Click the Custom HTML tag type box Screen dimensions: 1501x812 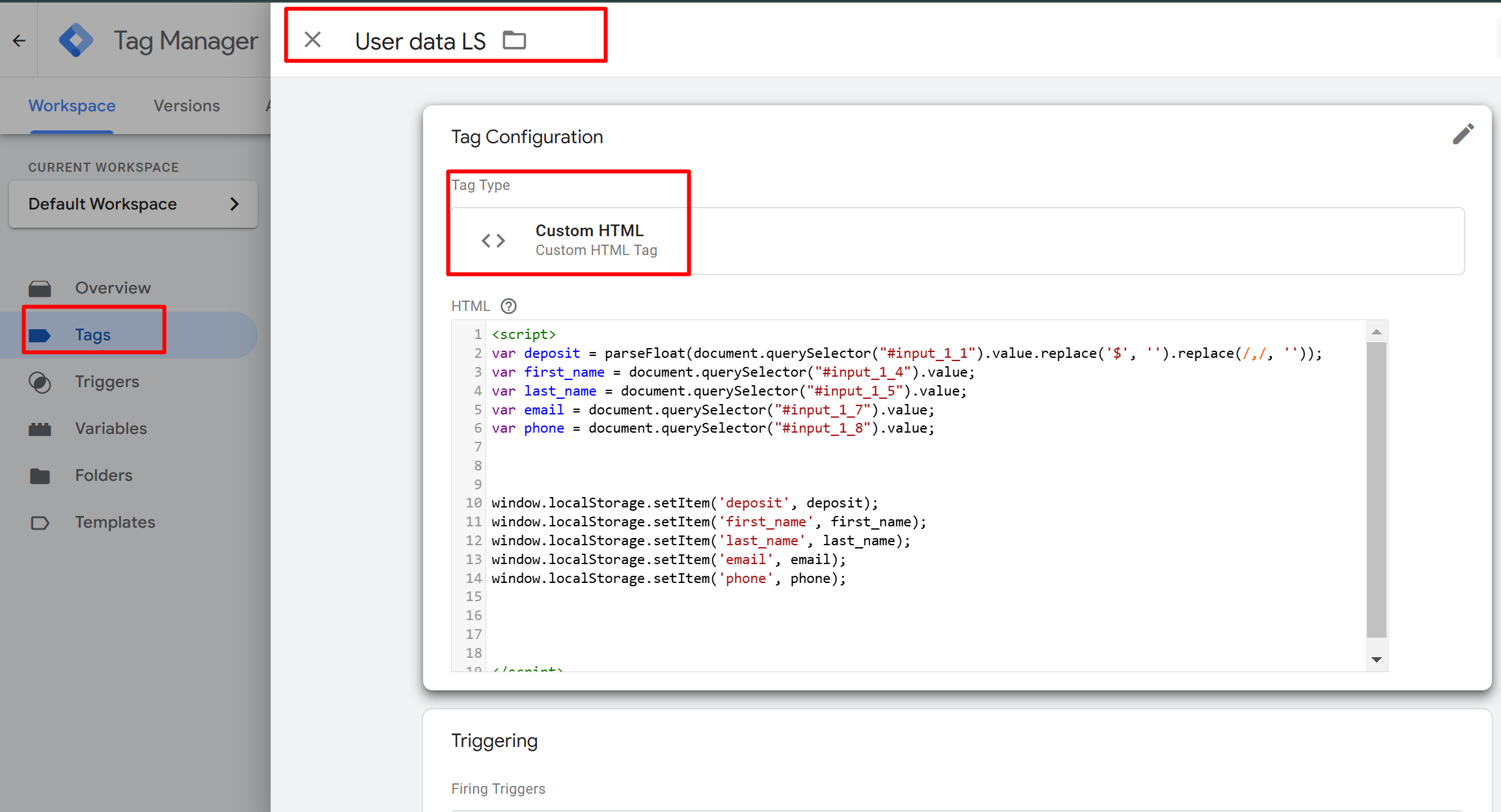pyautogui.click(x=957, y=241)
